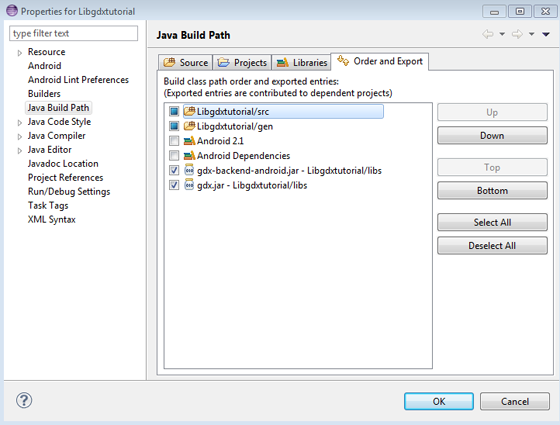Click the disabled Top button

click(492, 168)
